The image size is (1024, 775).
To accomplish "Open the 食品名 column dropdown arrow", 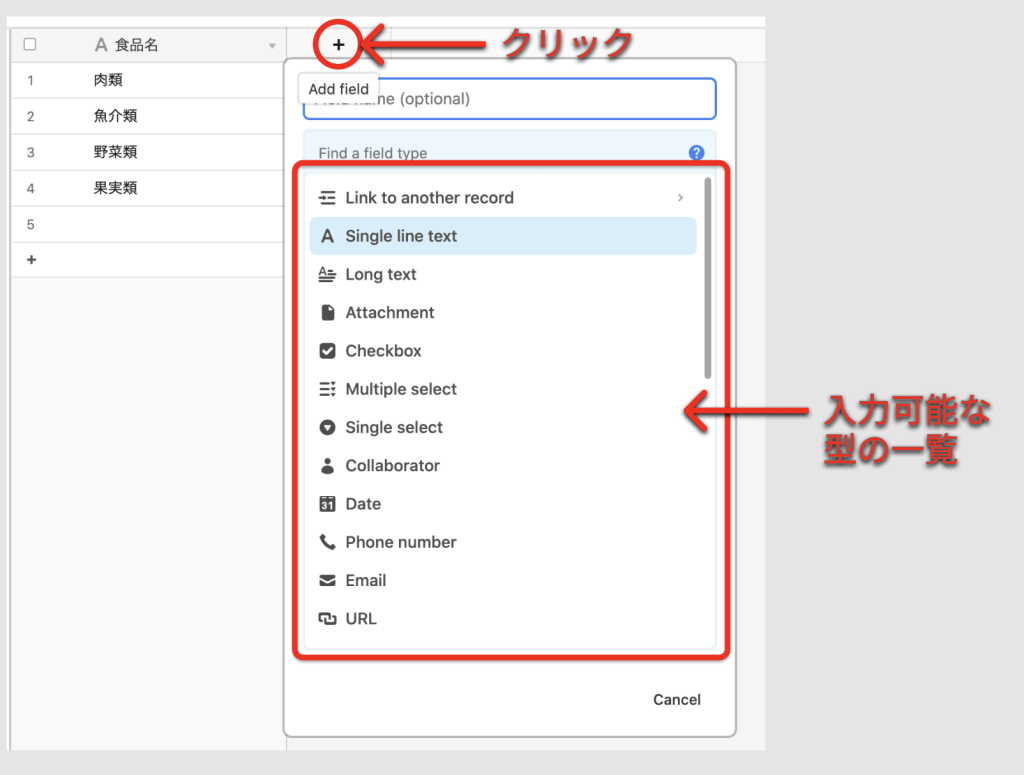I will [272, 46].
